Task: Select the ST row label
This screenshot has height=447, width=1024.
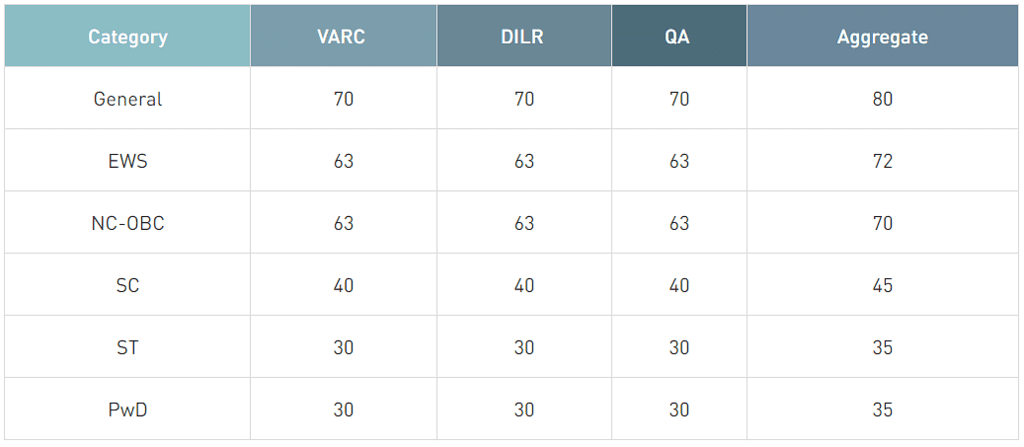Action: (127, 347)
